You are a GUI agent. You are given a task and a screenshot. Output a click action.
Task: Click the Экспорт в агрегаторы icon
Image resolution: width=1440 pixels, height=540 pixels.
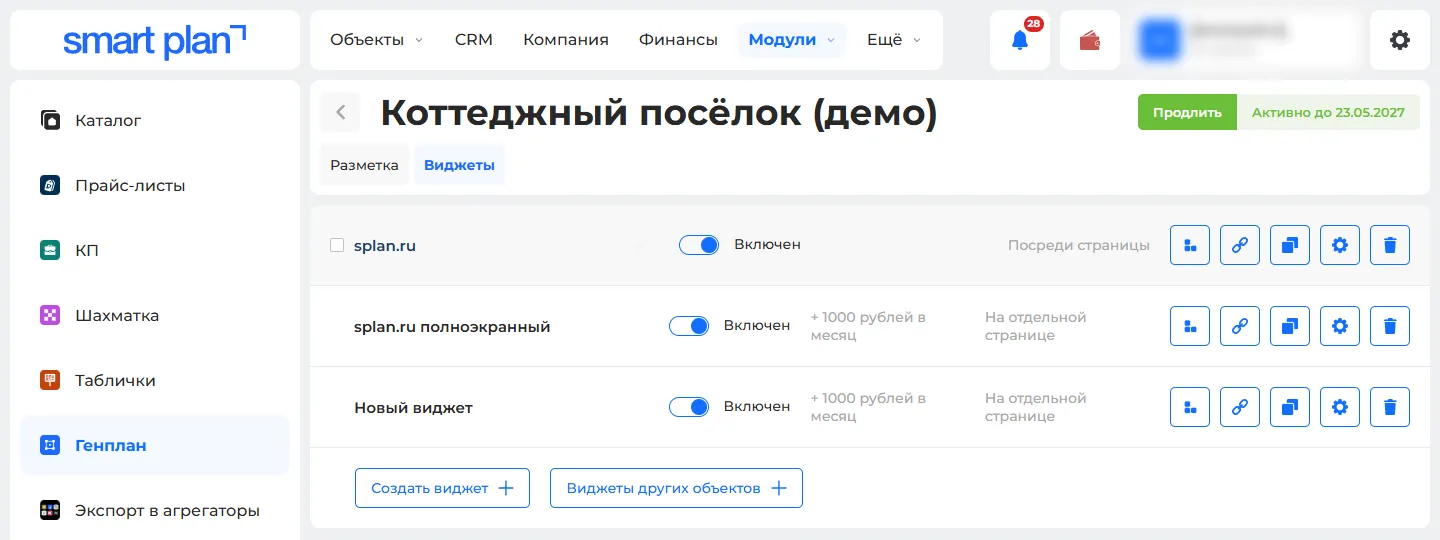[50, 510]
